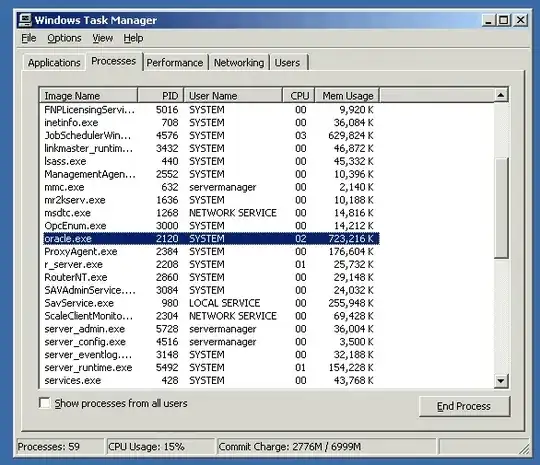This screenshot has height=465, width=540.
Task: Open the View menu
Action: tap(103, 38)
